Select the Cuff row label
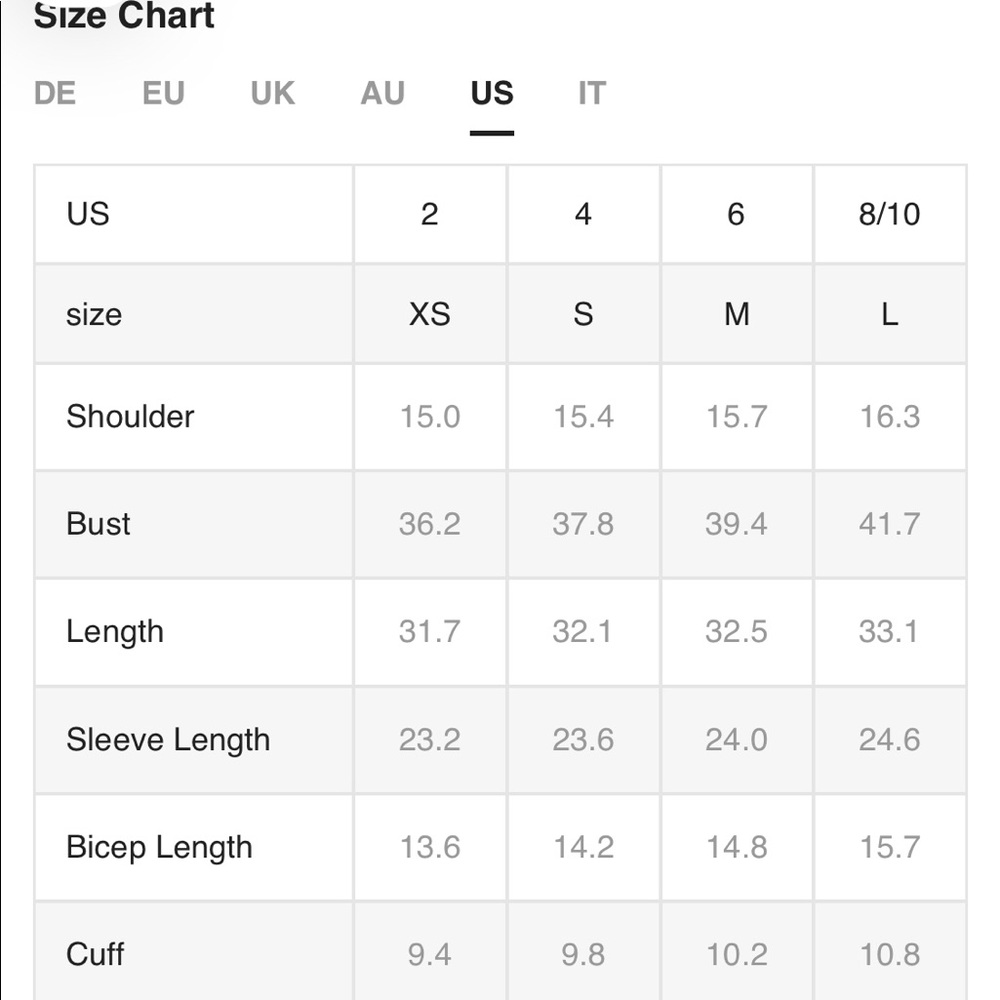 click(95, 954)
